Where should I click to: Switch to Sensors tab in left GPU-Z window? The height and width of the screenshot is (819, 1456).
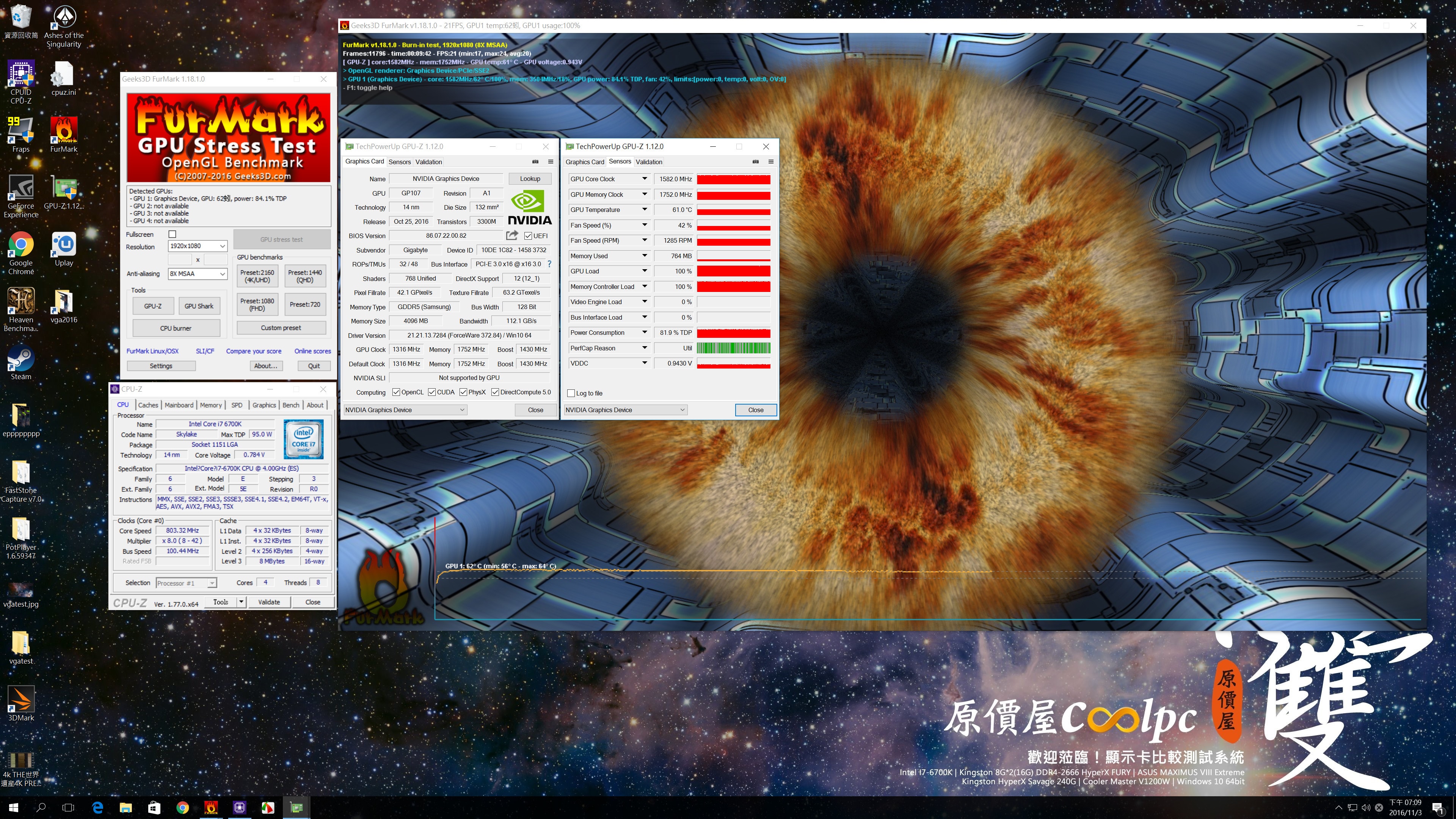400,162
